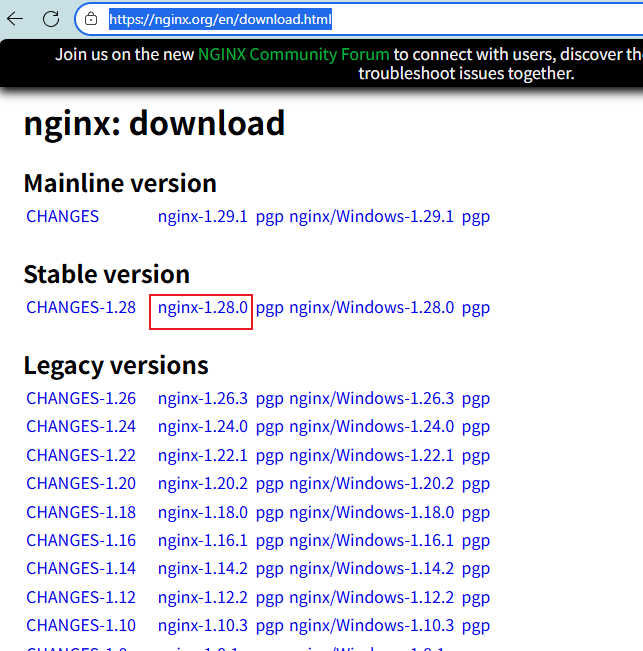Viewport: 643px width, 651px height.
Task: Open the CHANGES-1.10 link
Action: tap(81, 625)
